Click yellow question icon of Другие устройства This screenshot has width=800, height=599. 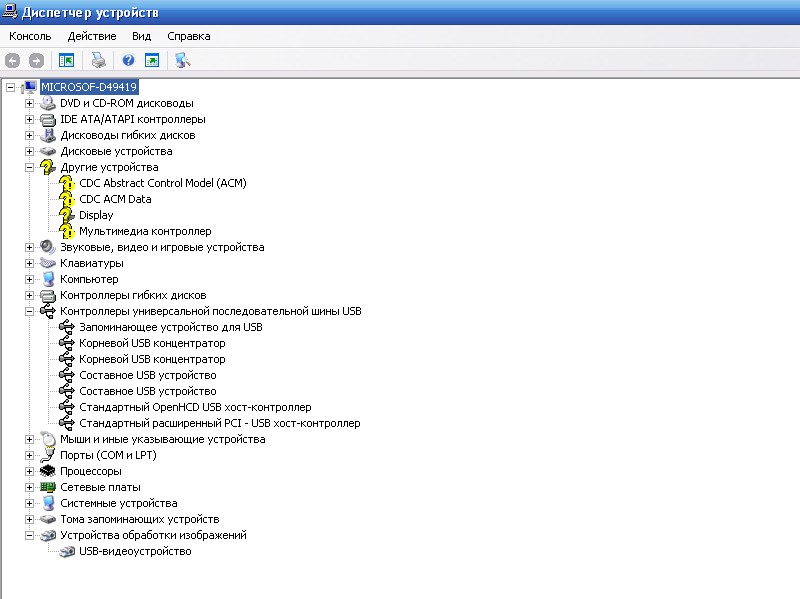48,167
